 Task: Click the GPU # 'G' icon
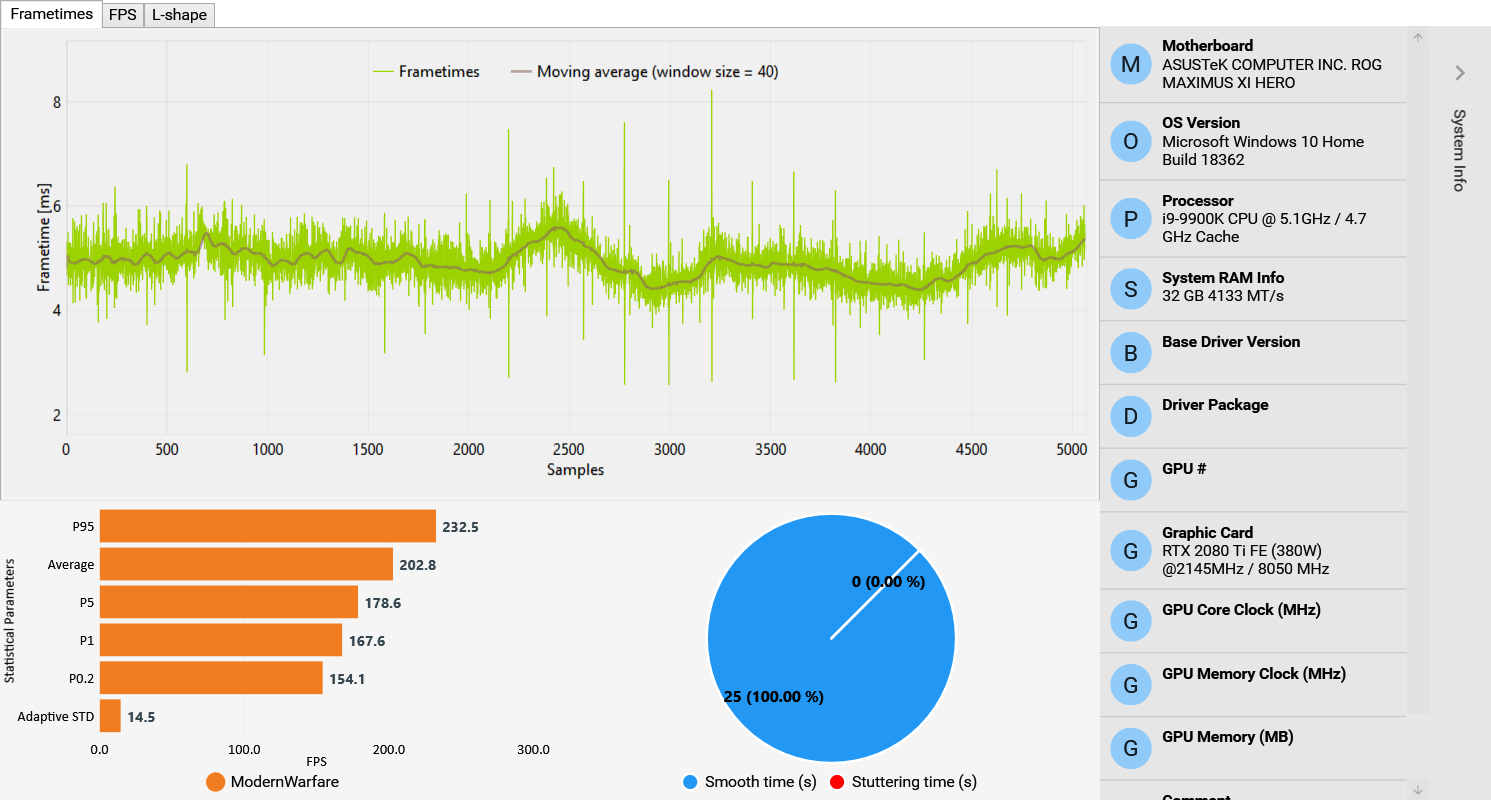[1131, 480]
